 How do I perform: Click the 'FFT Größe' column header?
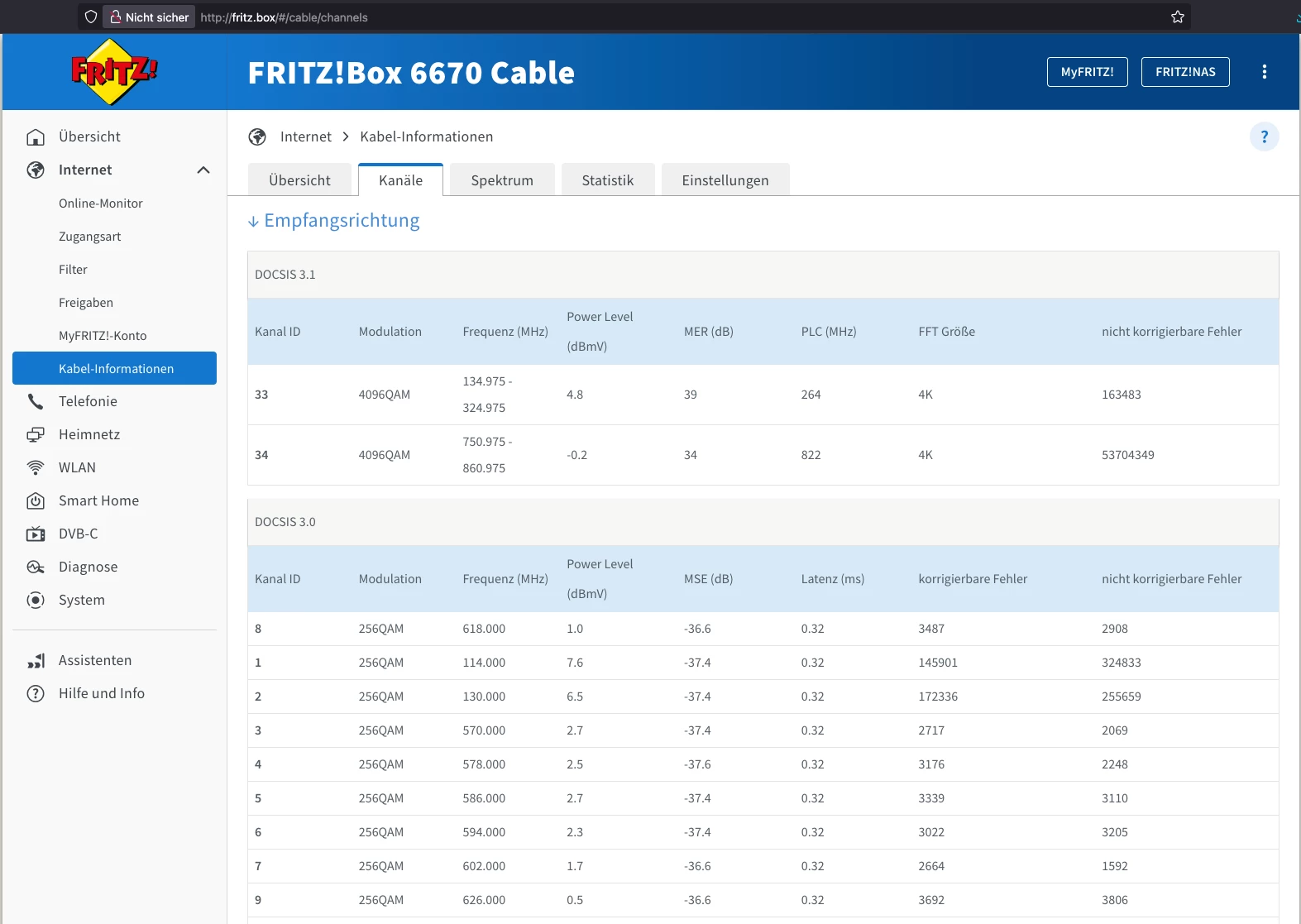tap(947, 332)
